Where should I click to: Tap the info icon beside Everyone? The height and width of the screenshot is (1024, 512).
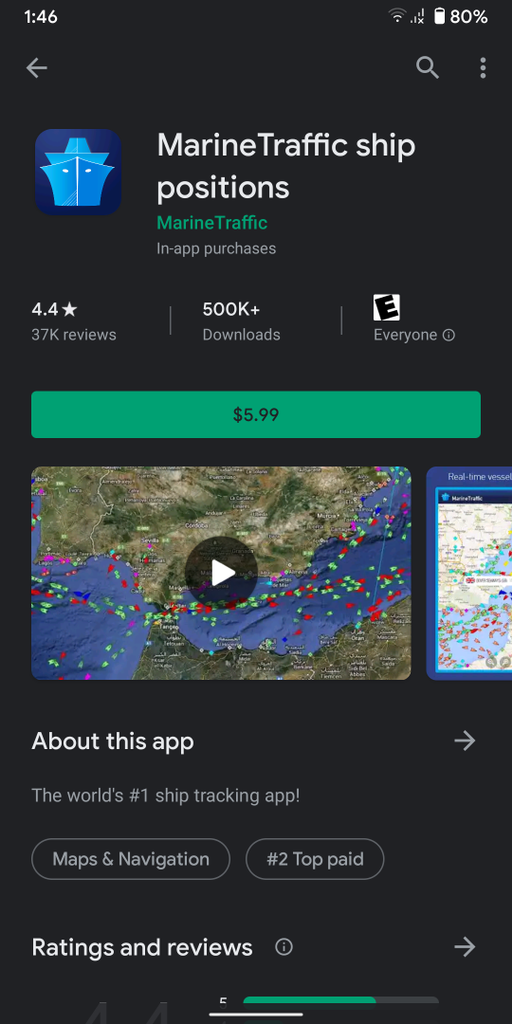[449, 335]
